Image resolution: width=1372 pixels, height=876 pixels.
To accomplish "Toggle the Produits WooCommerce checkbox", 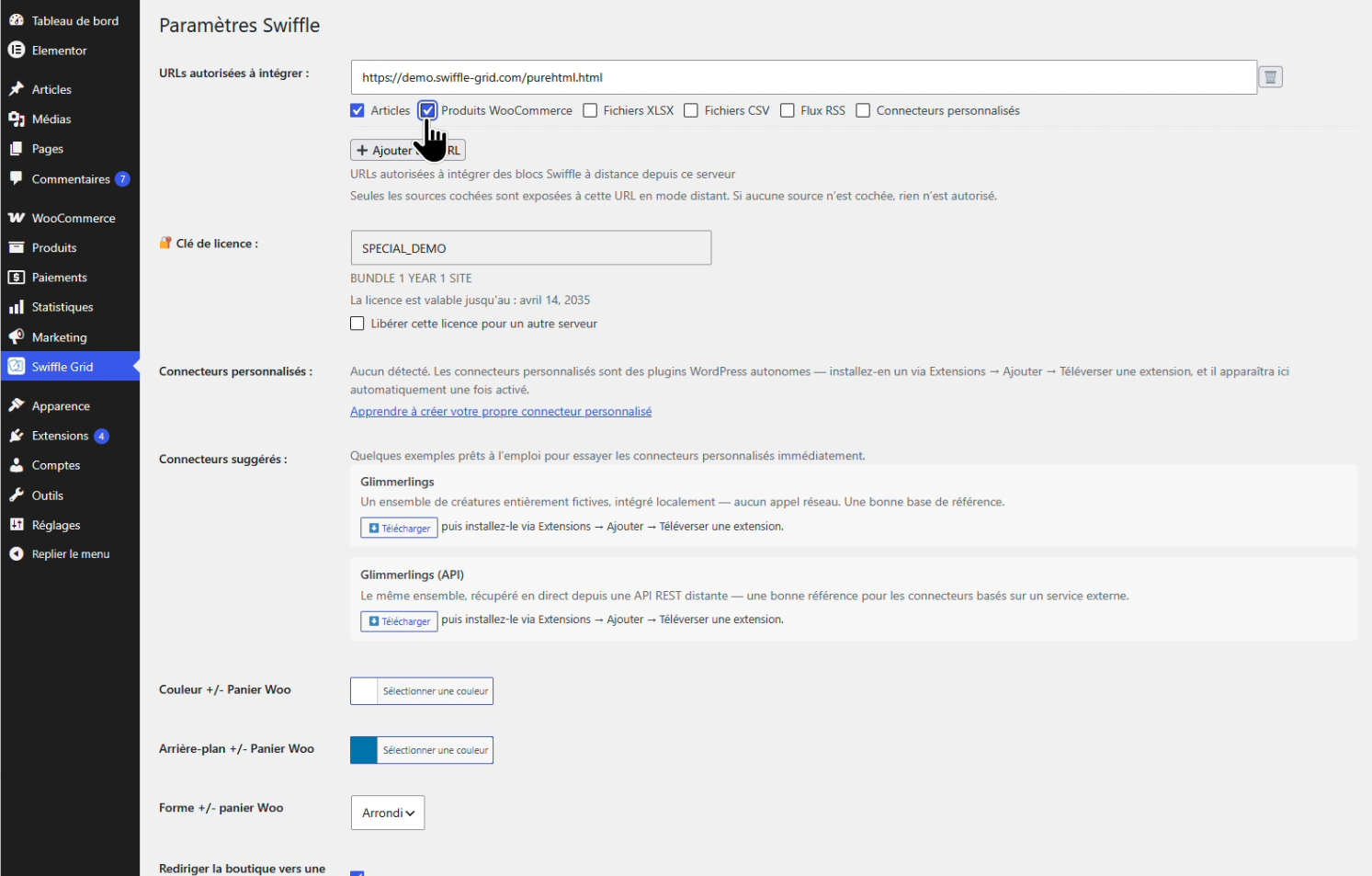I will point(427,110).
